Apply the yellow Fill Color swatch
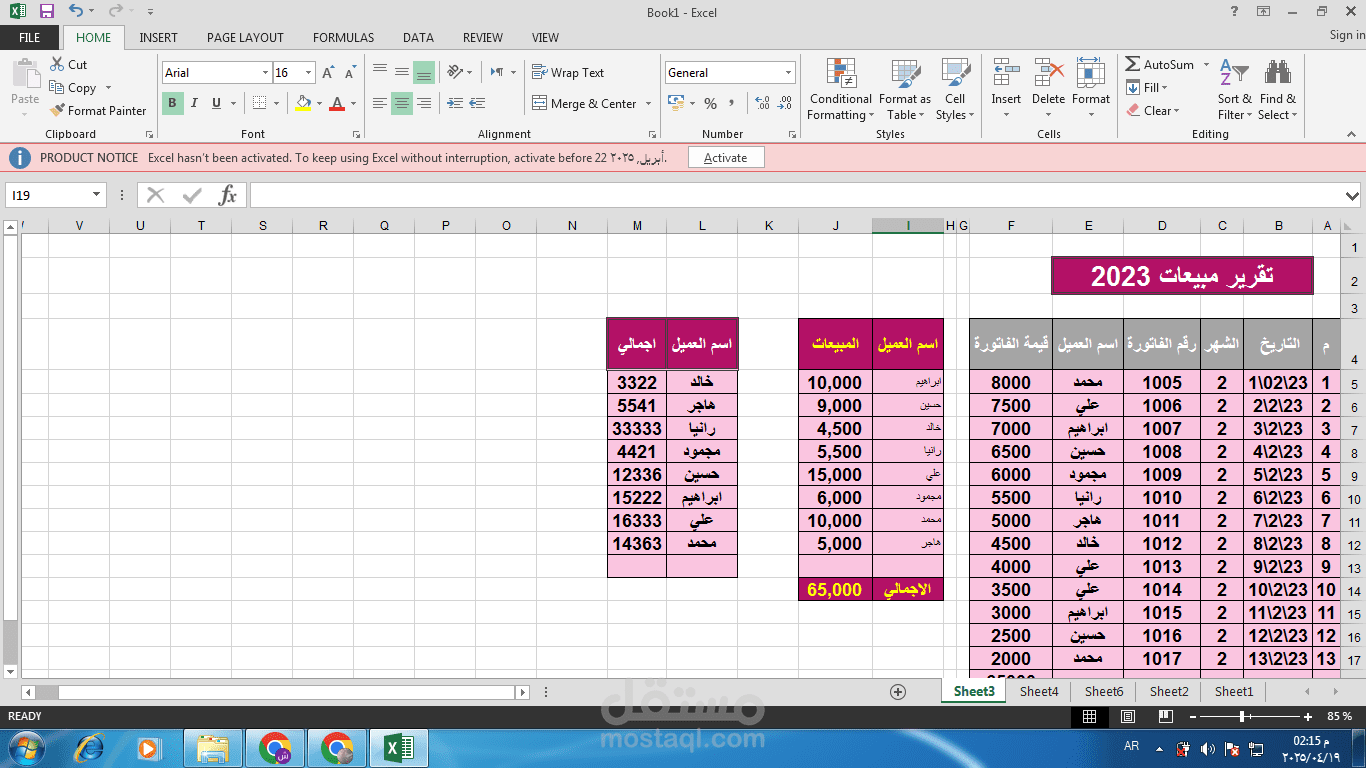1366x768 pixels. click(x=303, y=103)
